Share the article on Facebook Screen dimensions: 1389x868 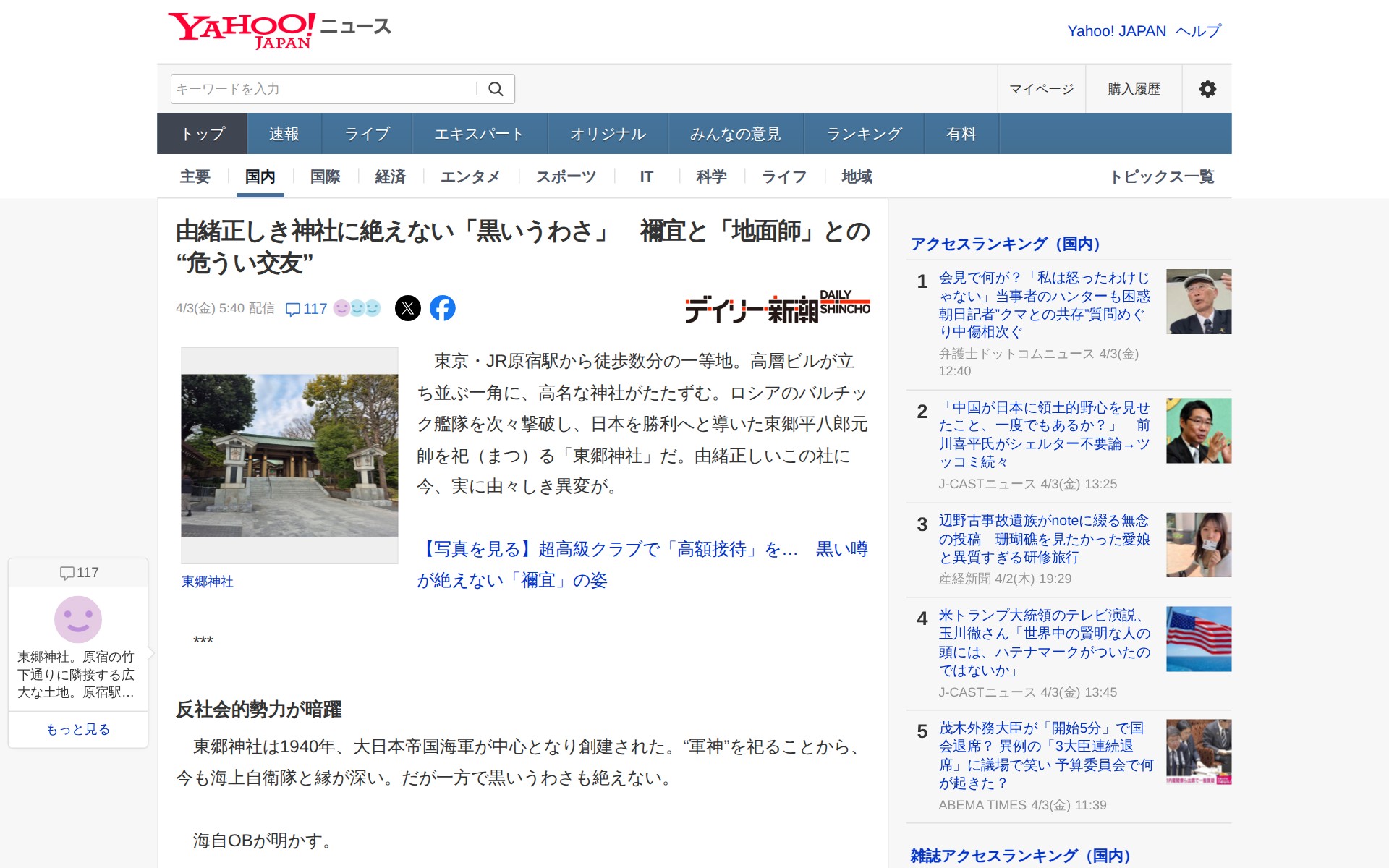coord(443,308)
